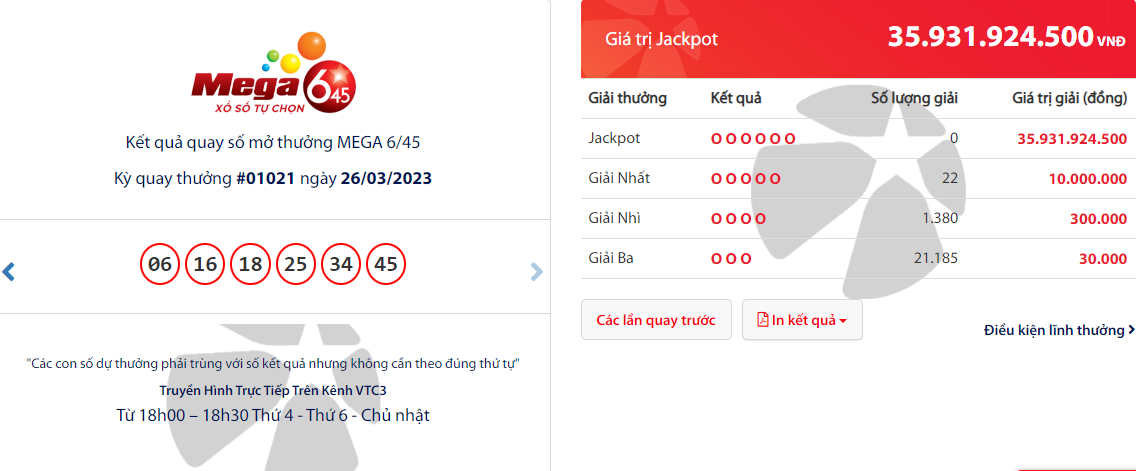Select winning number ball 18
This screenshot has height=471, width=1136.
point(250,264)
